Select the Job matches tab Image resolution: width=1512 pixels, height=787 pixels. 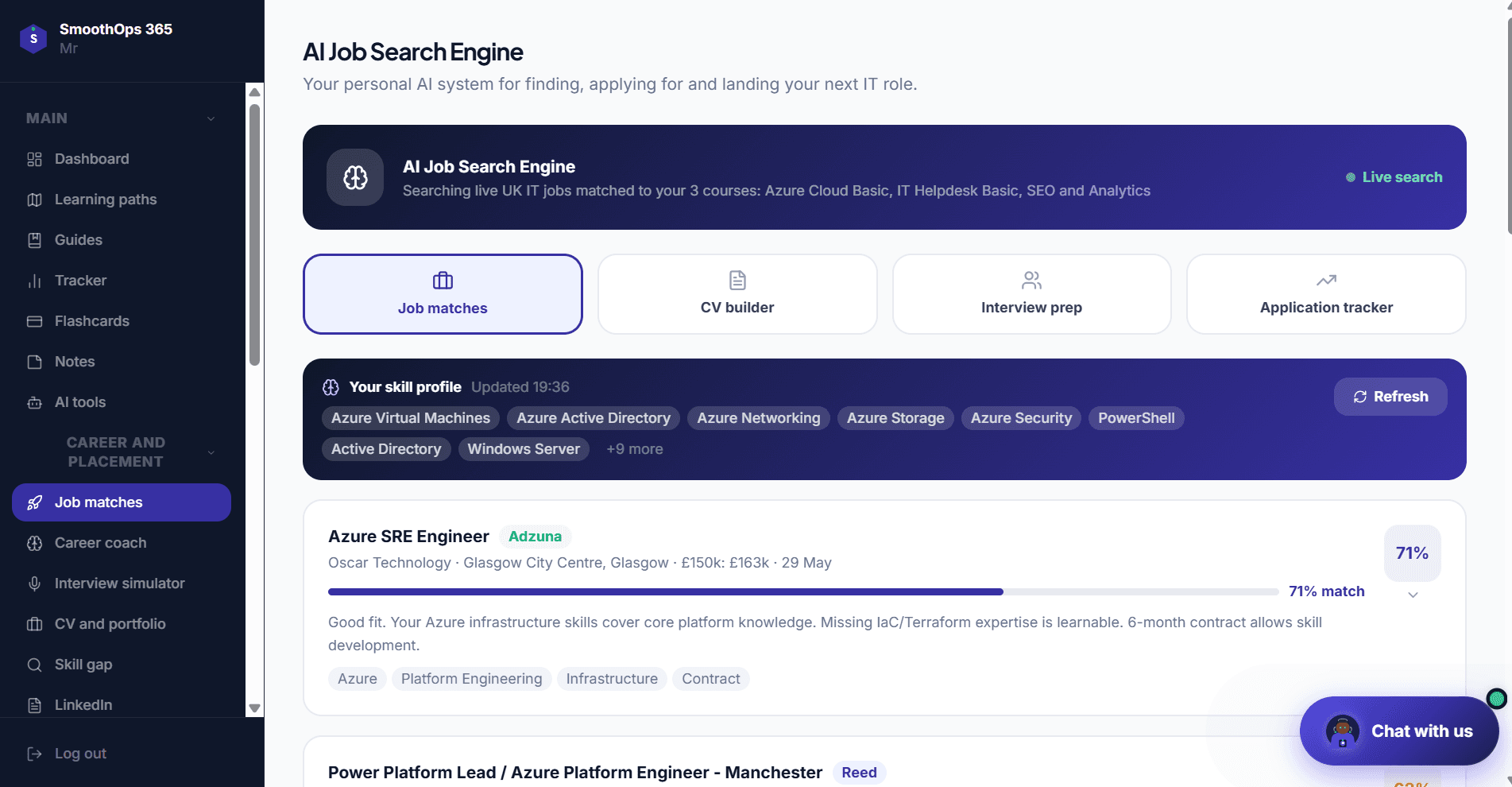coord(443,294)
